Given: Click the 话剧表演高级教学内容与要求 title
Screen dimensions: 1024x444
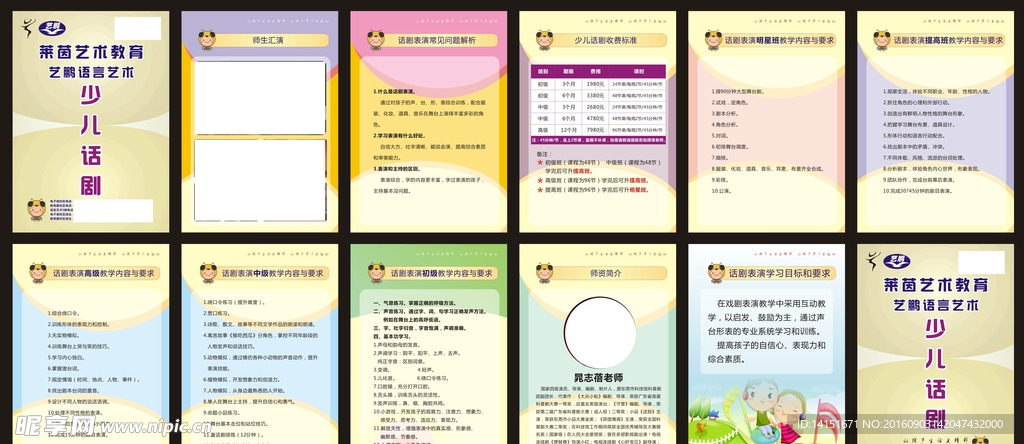Looking at the screenshot, I should click(x=103, y=274).
